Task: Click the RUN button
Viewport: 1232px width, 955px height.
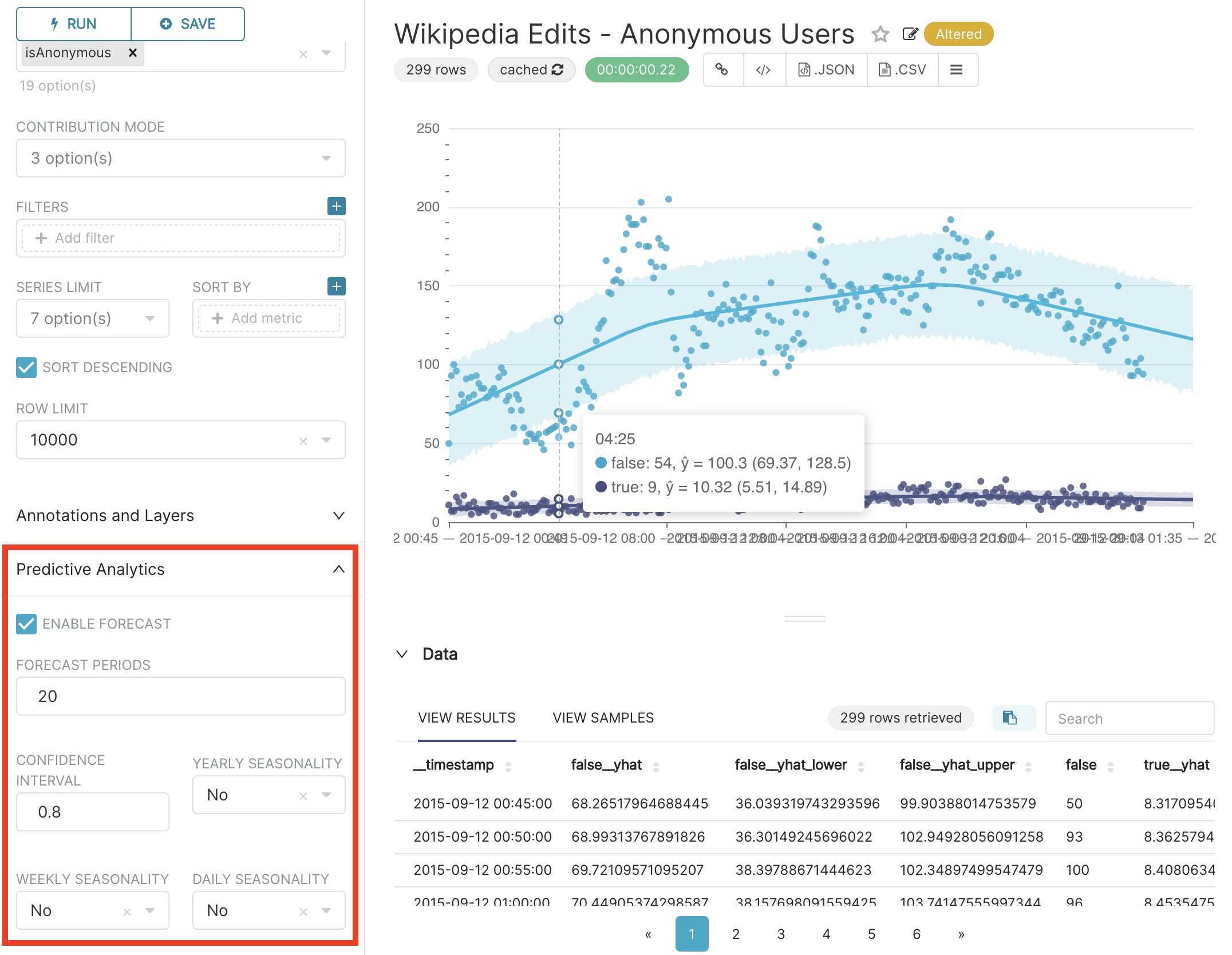Action: click(x=74, y=24)
